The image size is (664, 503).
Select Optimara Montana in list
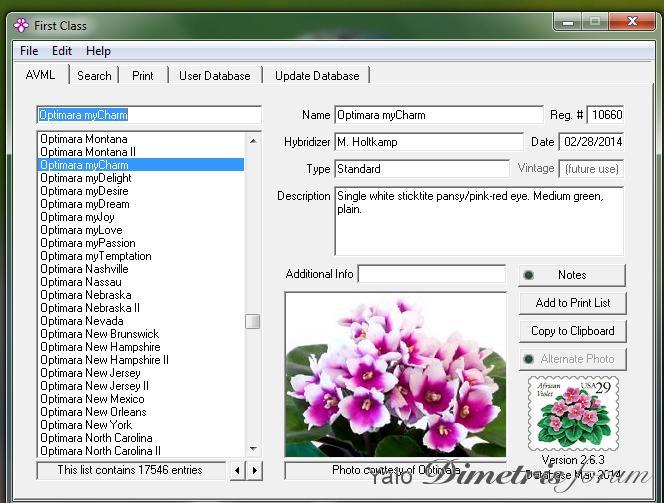141,139
